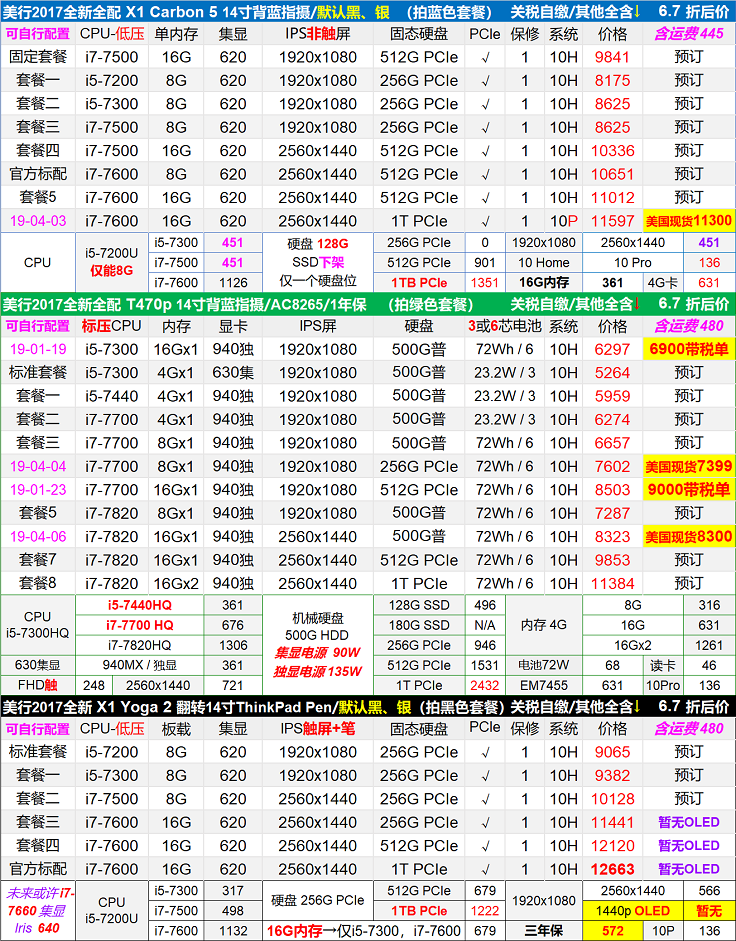Click the price 9841 in X1 Carbon table
736x941 pixels.
(x=612, y=58)
